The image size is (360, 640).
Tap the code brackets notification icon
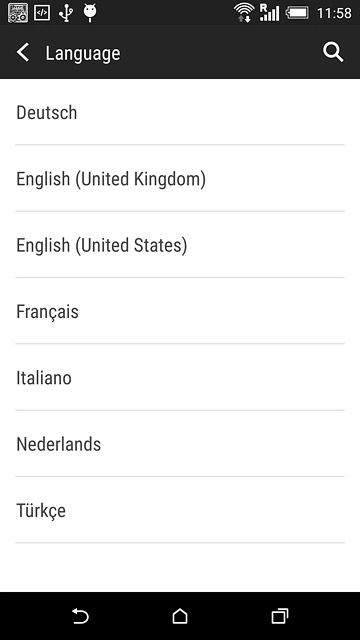[42, 13]
